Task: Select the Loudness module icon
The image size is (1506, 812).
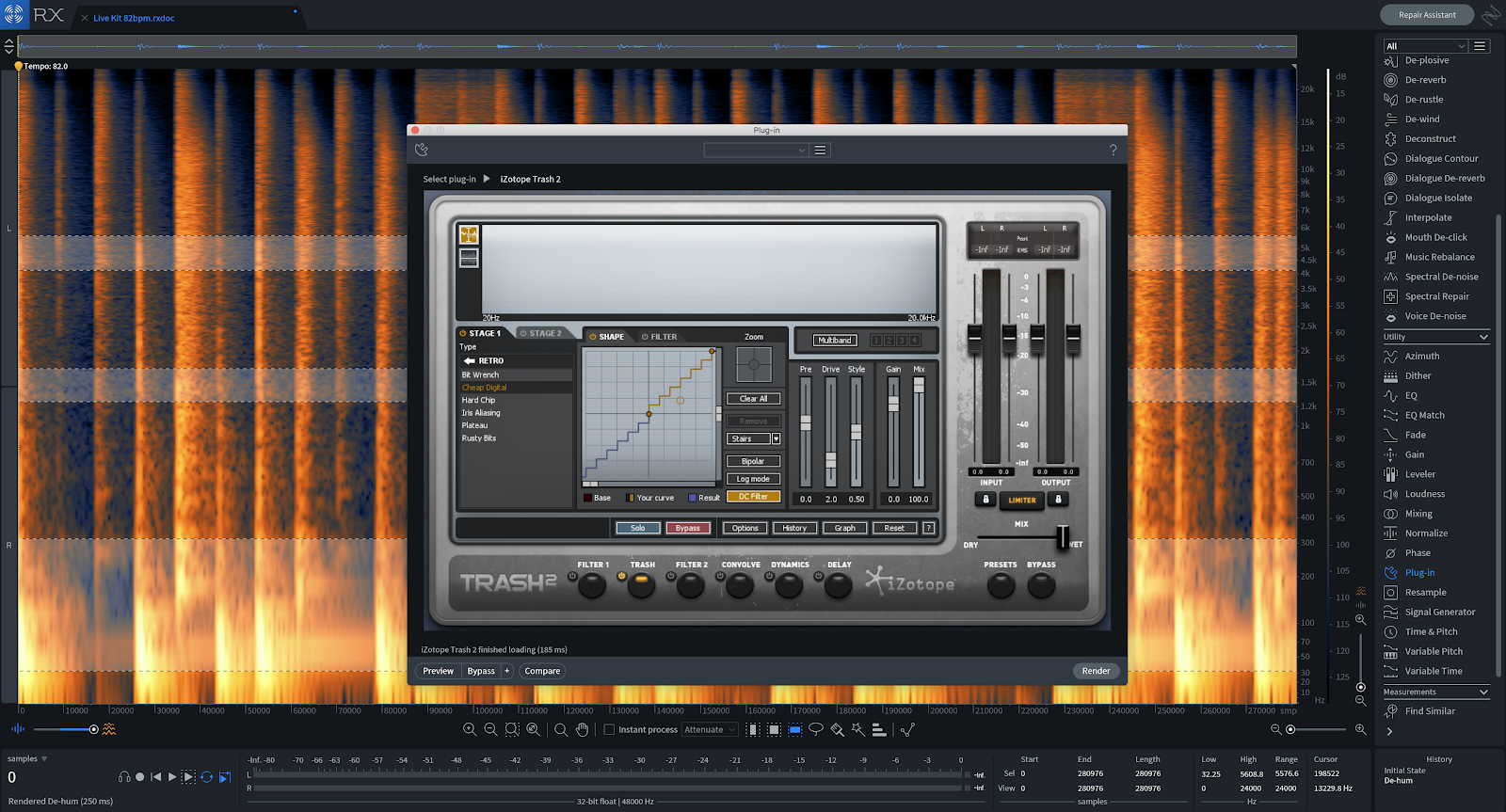Action: pyautogui.click(x=1390, y=494)
